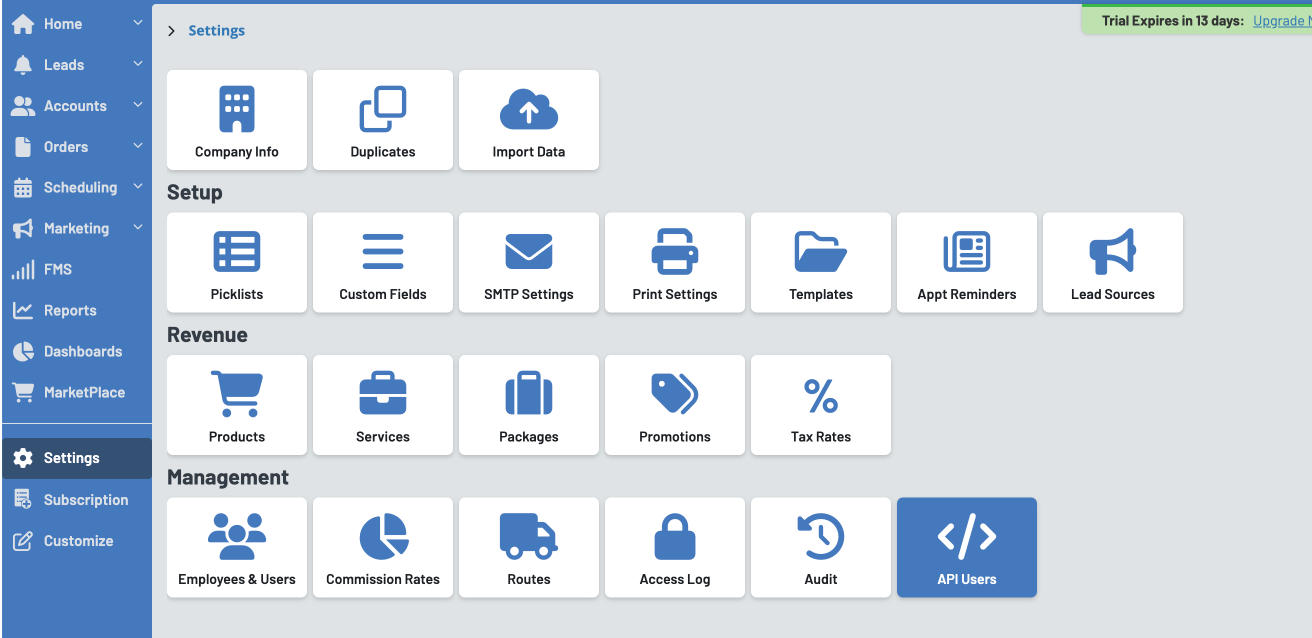
Task: Open the Subscription sidebar item
Action: click(85, 500)
